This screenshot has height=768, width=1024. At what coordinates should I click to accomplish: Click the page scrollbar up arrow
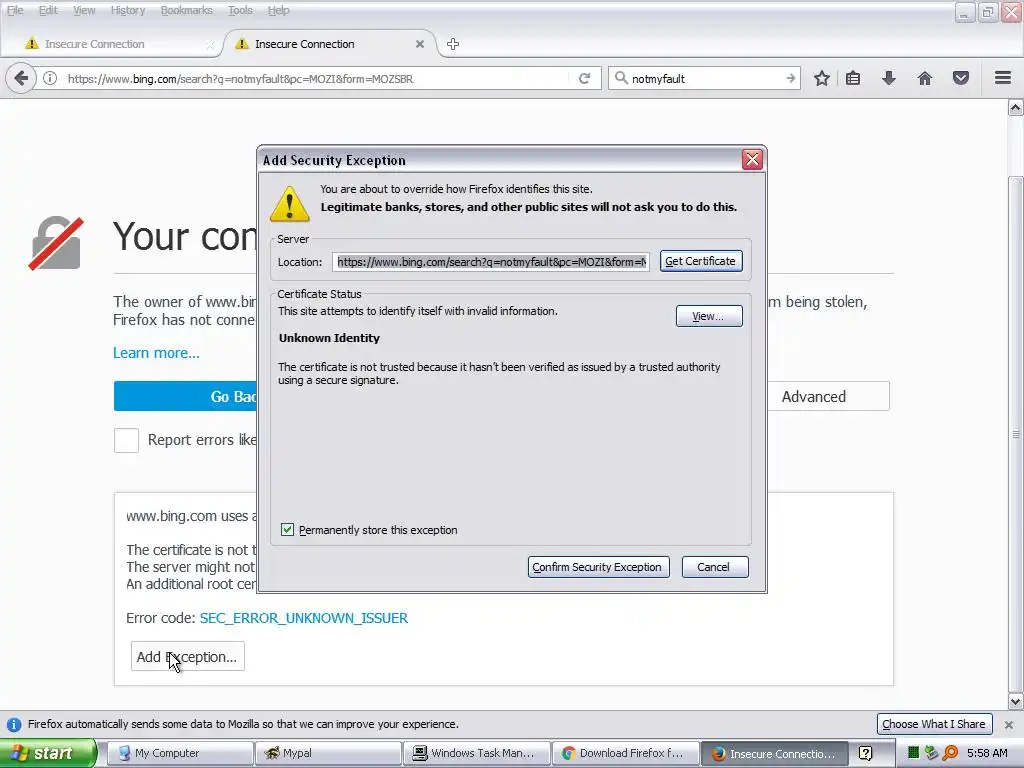[x=1016, y=107]
